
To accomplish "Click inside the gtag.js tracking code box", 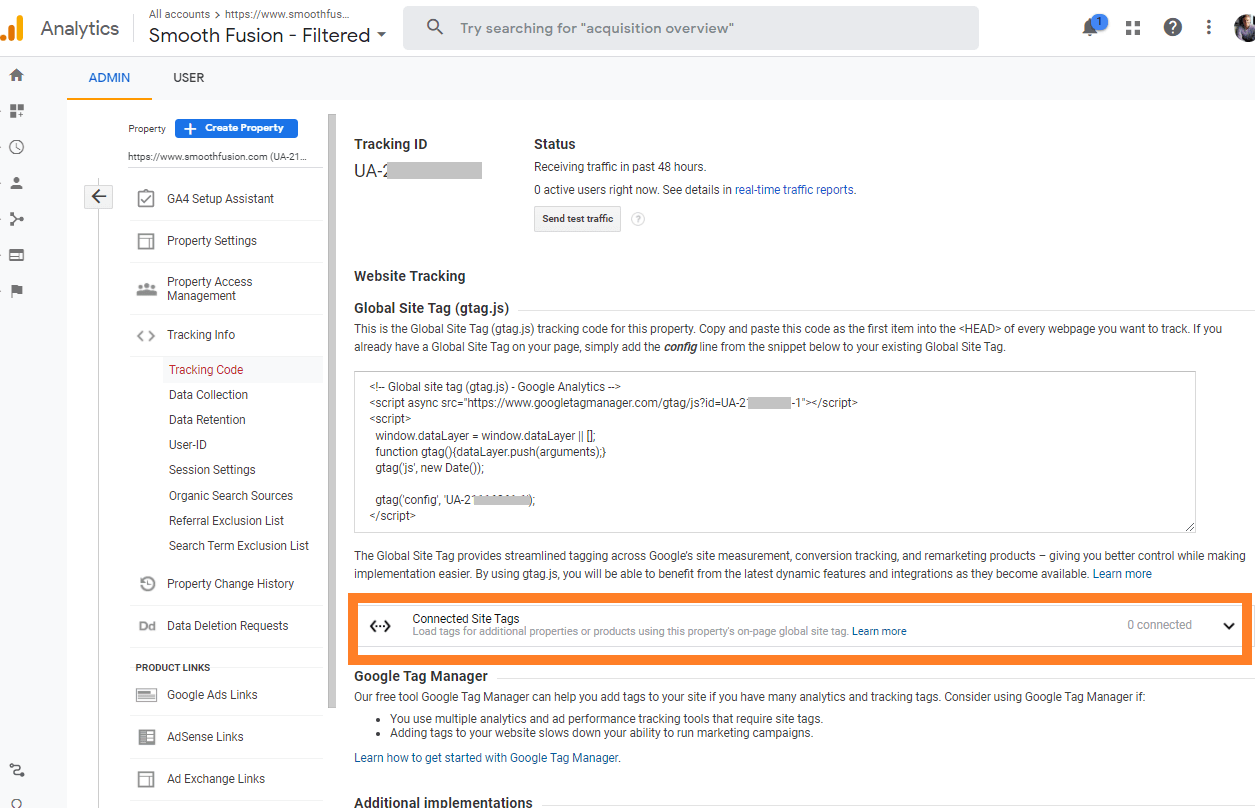I will click(775, 452).
